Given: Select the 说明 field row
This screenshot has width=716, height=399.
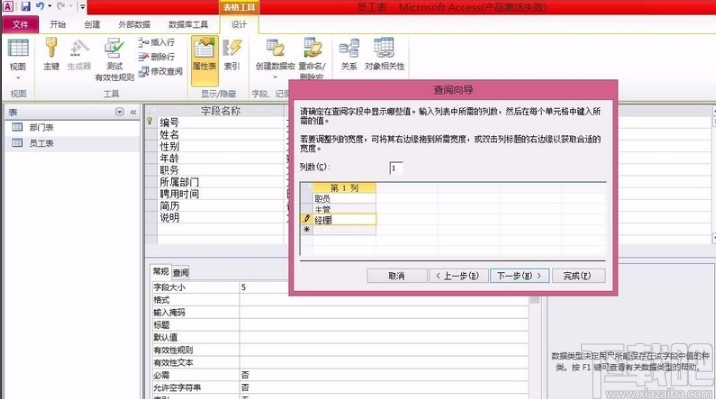Looking at the screenshot, I should [x=221, y=217].
